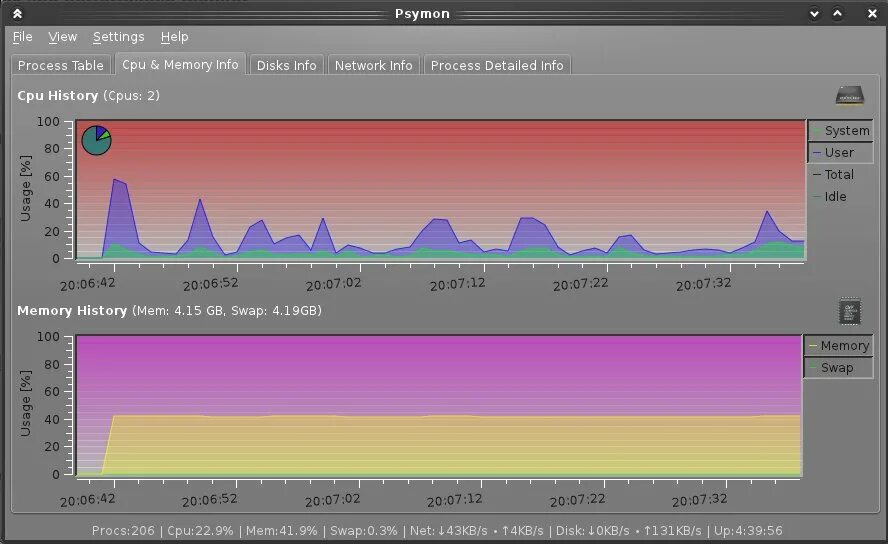
Task: Open the Process Detailed Info tab
Action: click(497, 65)
